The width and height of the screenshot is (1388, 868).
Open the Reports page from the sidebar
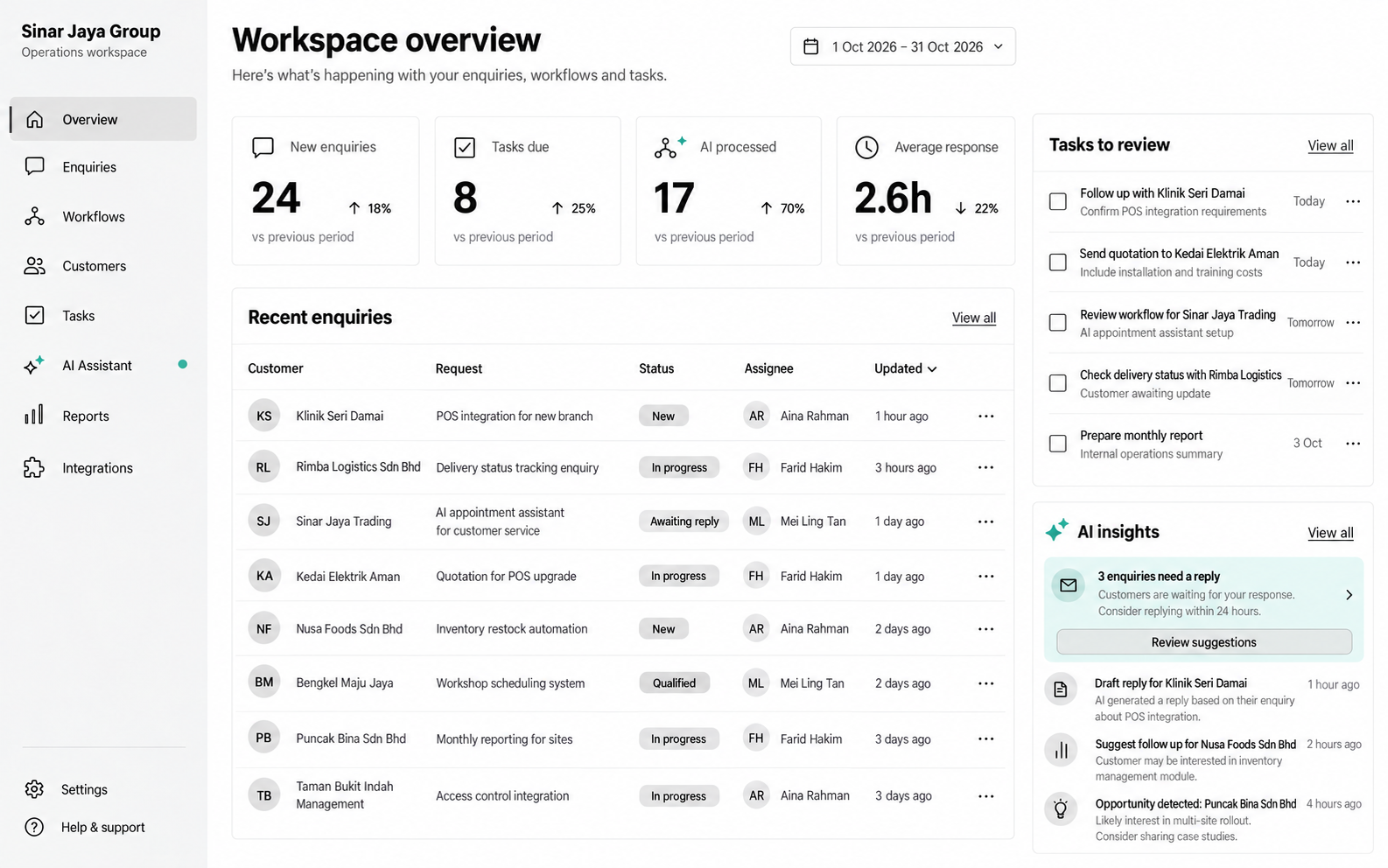point(103,416)
